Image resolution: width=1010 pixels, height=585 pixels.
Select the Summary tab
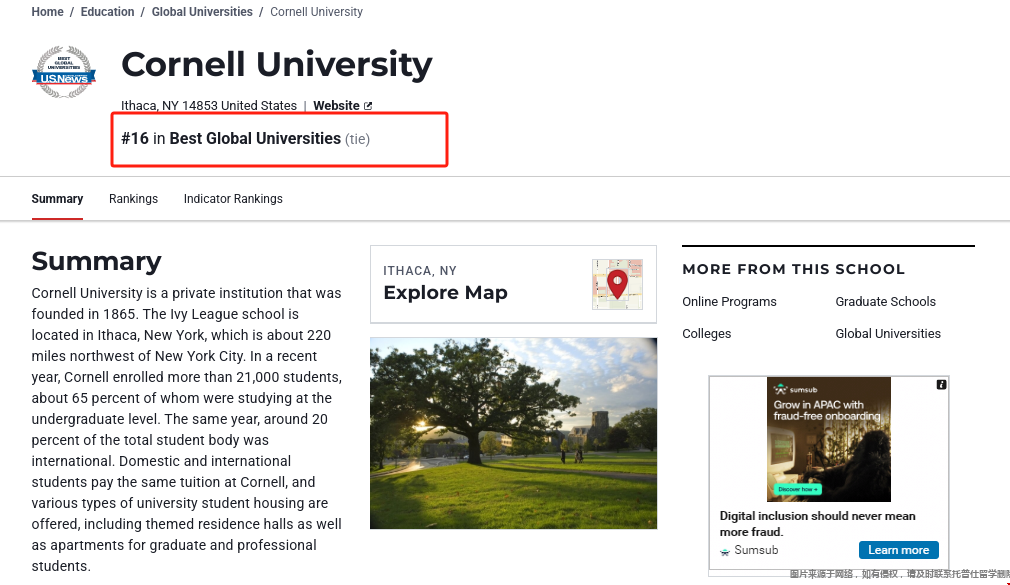57,199
